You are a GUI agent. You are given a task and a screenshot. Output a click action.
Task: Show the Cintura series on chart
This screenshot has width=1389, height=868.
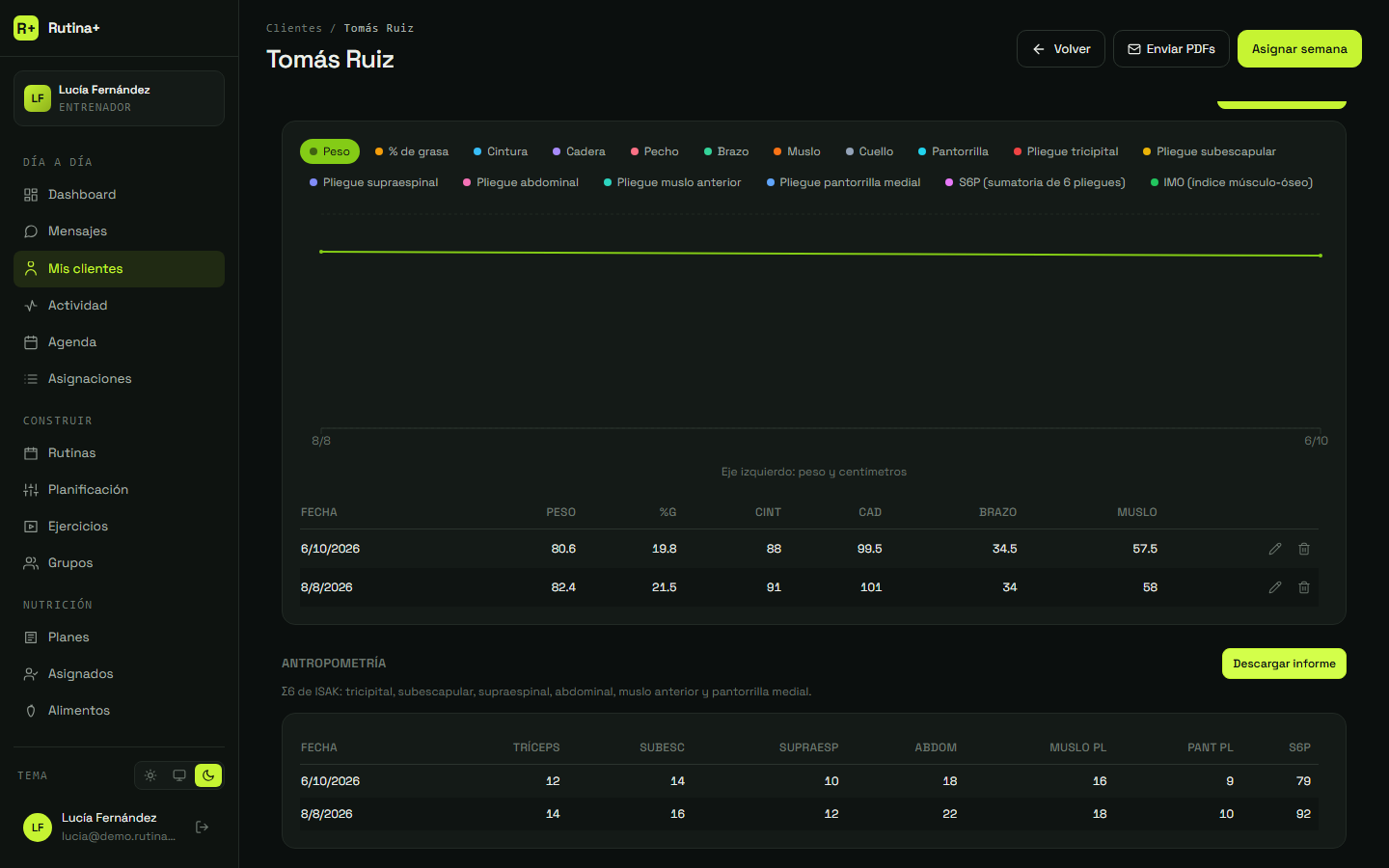click(501, 151)
